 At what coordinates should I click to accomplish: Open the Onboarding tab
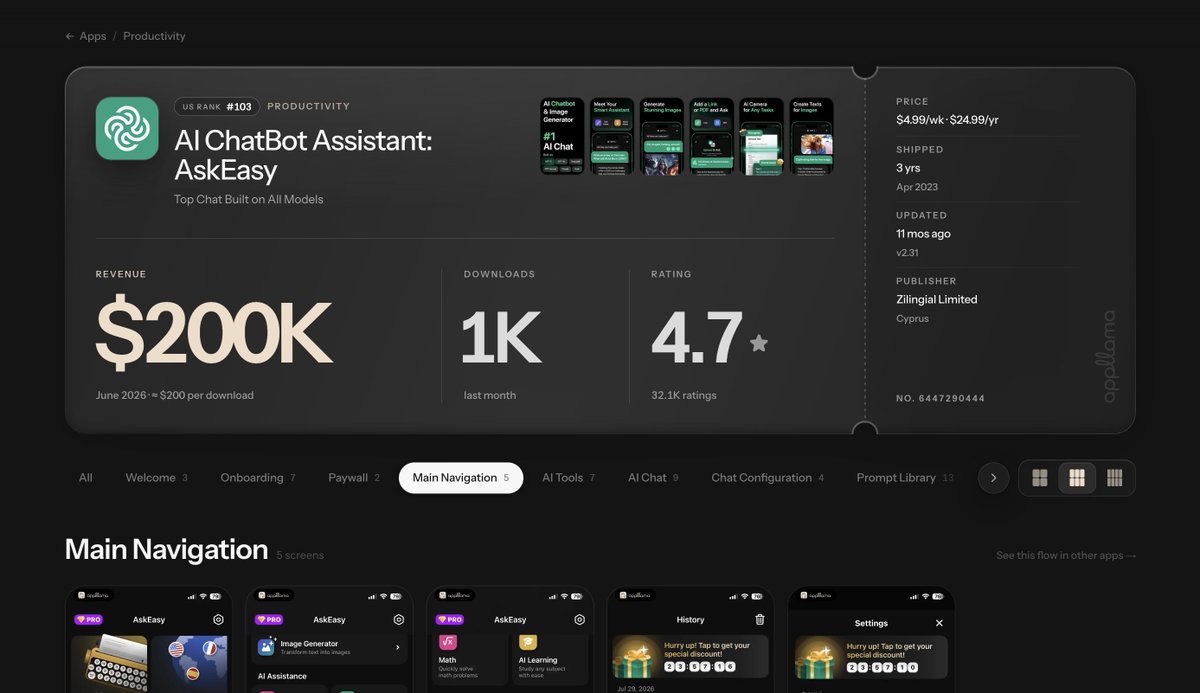pyautogui.click(x=258, y=478)
